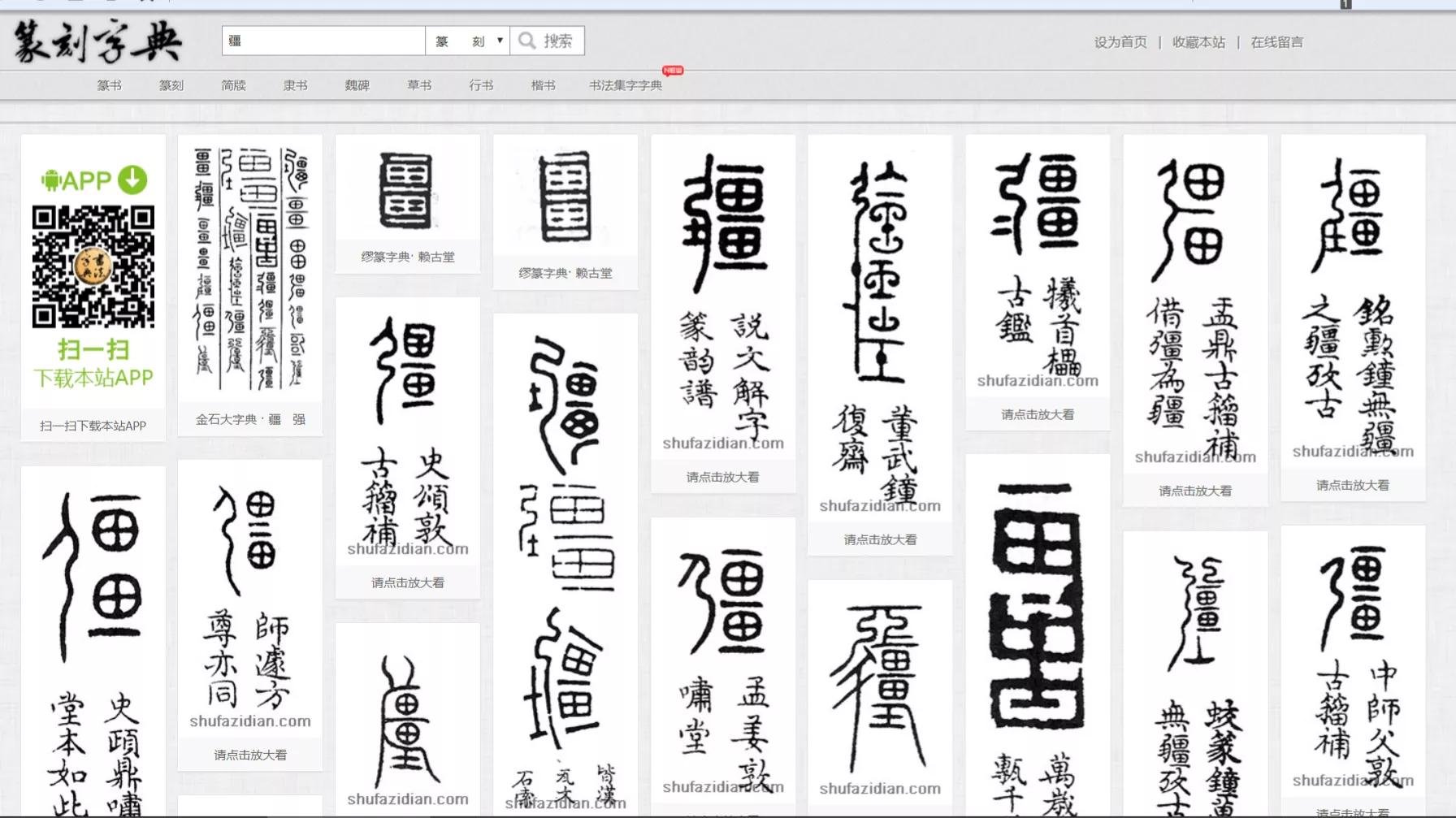Click 请点击放大看 under 史颂敦 image
1456x818 pixels.
click(408, 582)
